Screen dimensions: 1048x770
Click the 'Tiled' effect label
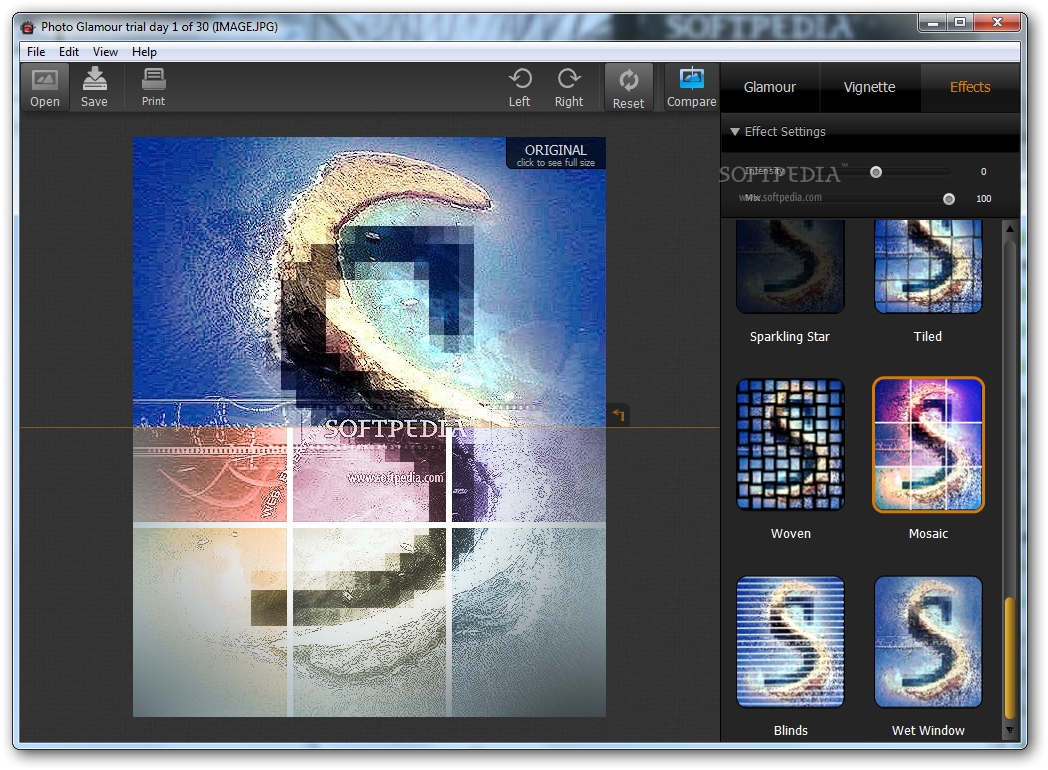point(928,336)
